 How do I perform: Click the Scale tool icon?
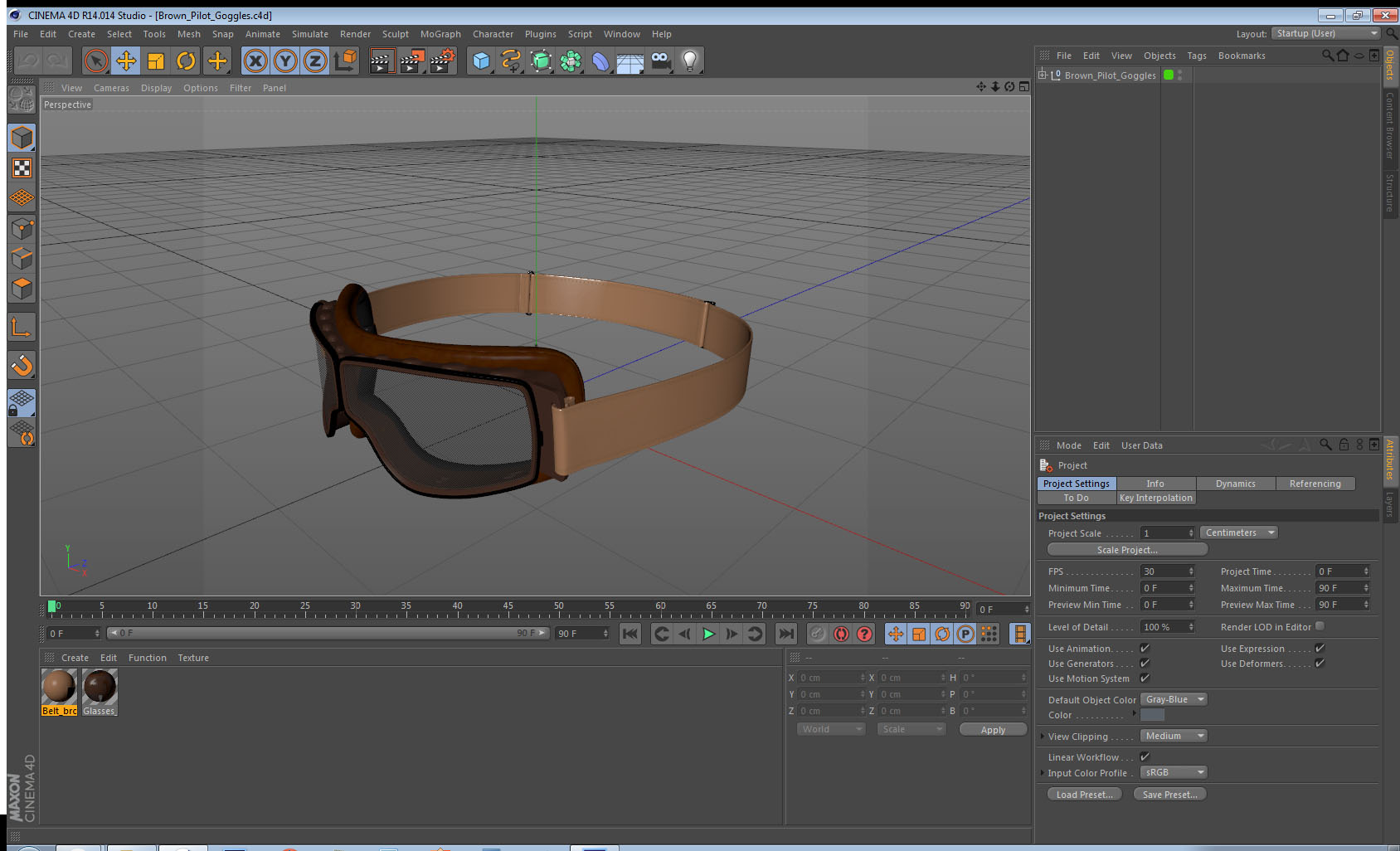[156, 61]
